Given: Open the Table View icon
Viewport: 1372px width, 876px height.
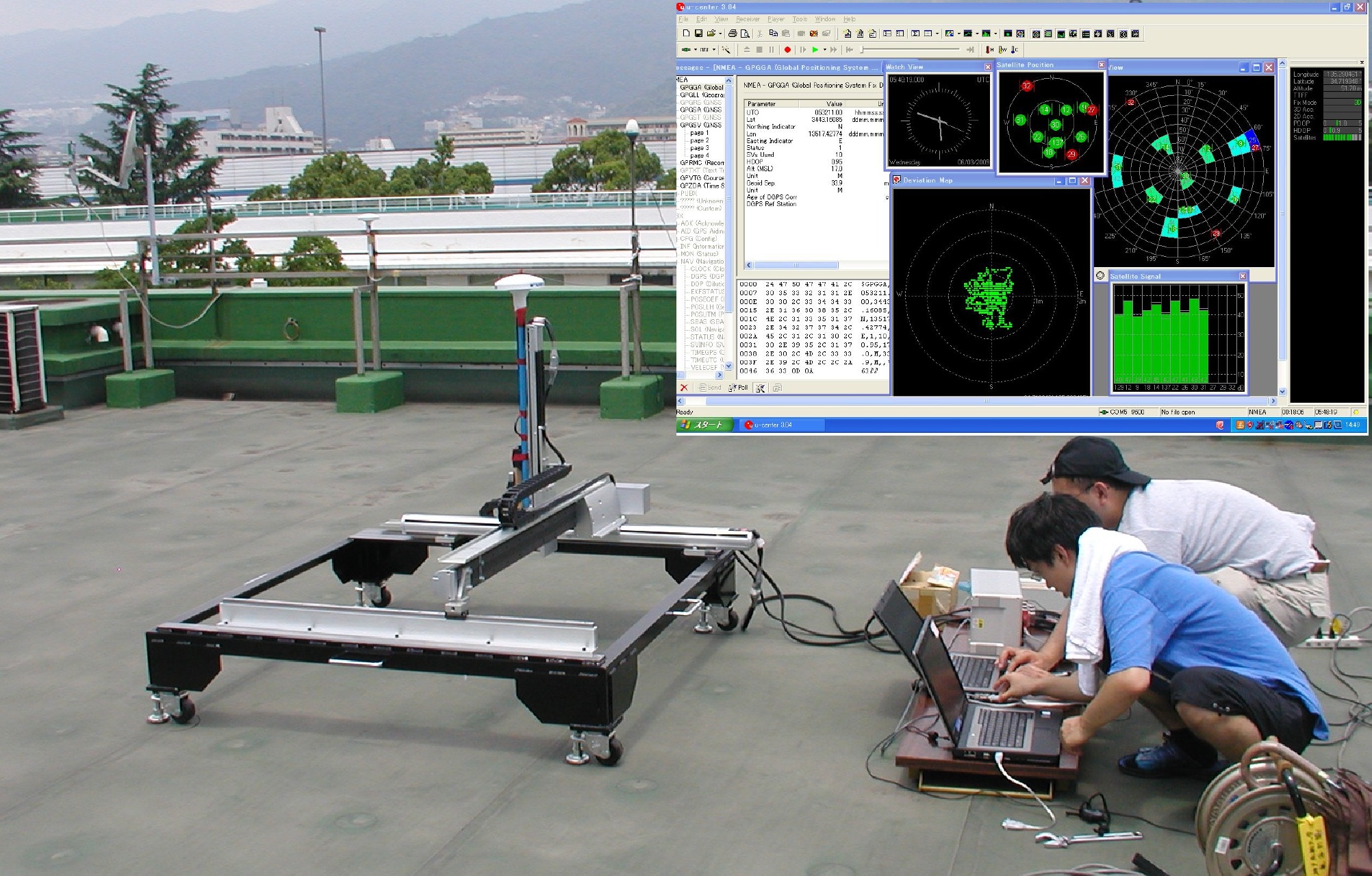Looking at the screenshot, I should (x=928, y=34).
